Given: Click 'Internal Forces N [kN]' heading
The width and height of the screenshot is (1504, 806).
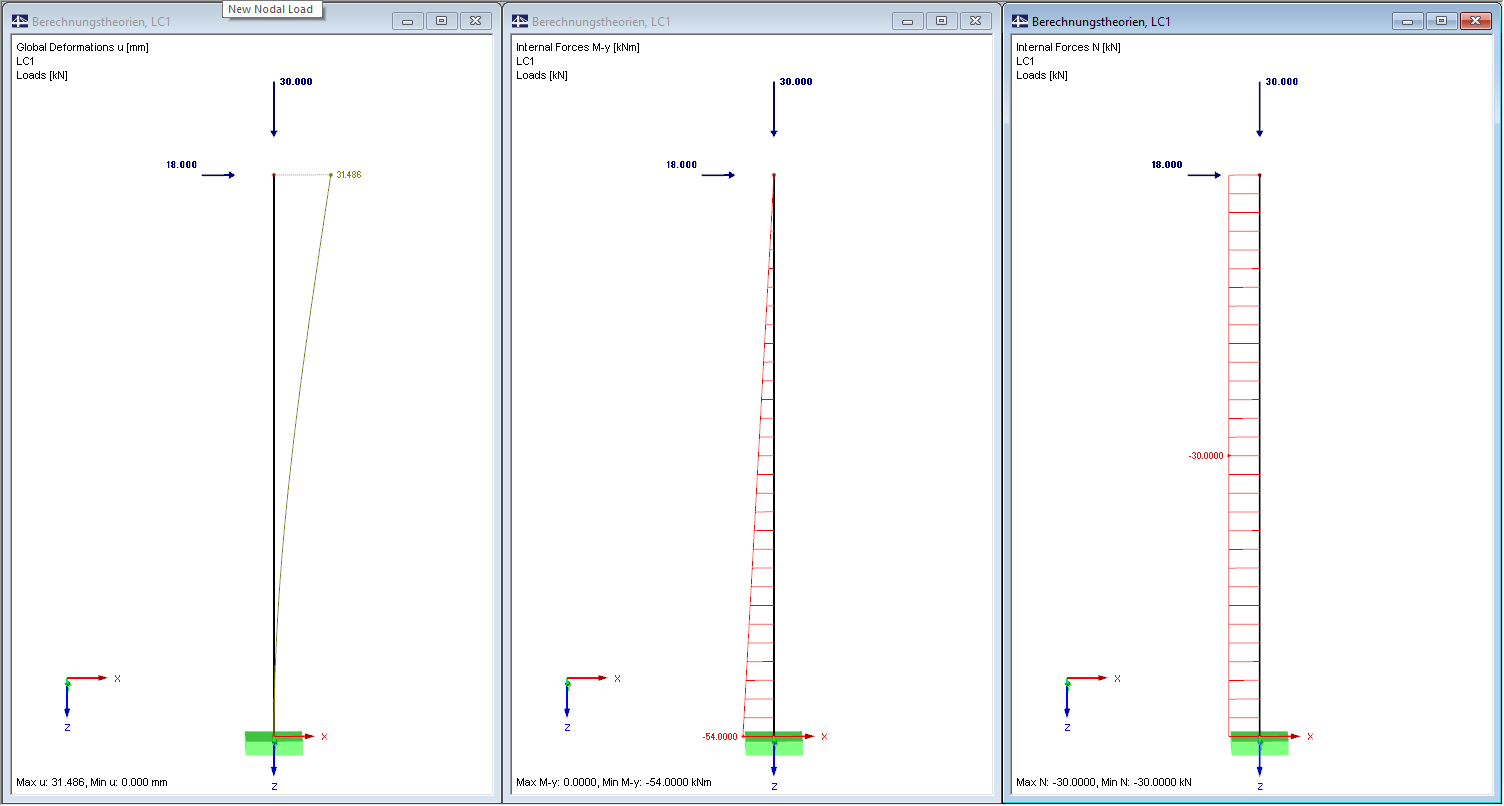Looking at the screenshot, I should 1068,47.
